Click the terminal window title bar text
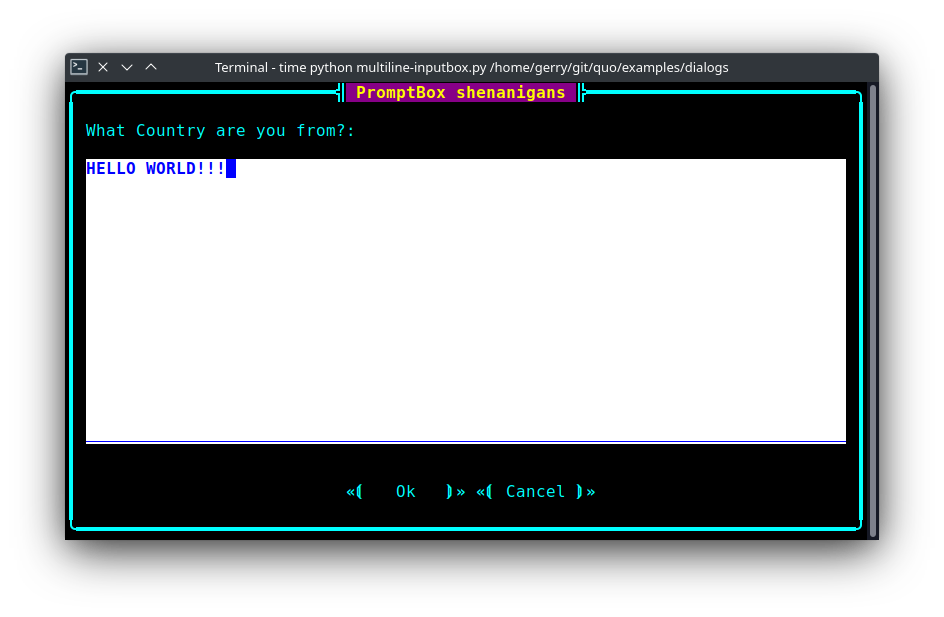The width and height of the screenshot is (944, 617). click(x=471, y=67)
